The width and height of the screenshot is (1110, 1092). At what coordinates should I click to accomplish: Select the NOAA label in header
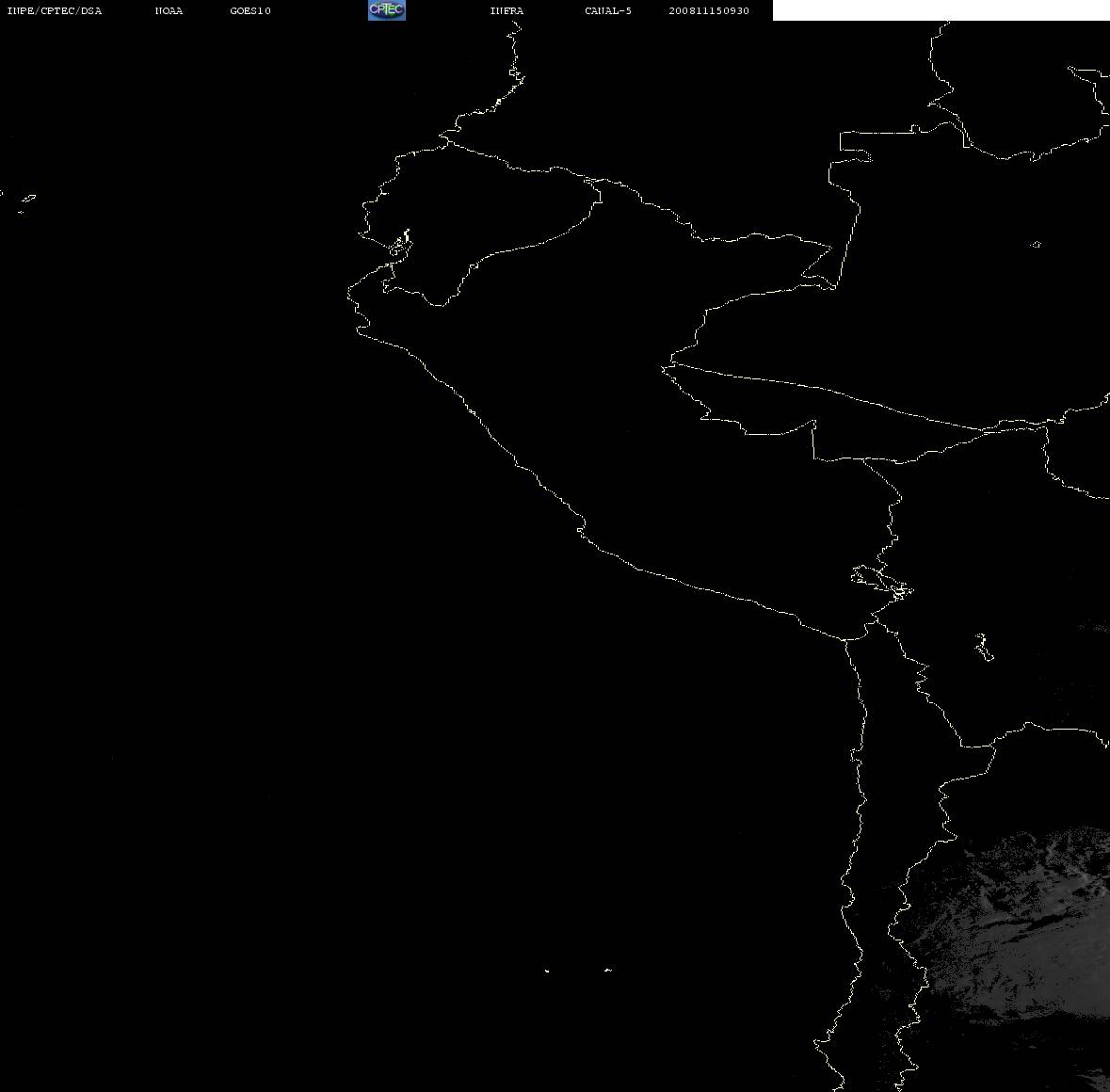coord(169,10)
